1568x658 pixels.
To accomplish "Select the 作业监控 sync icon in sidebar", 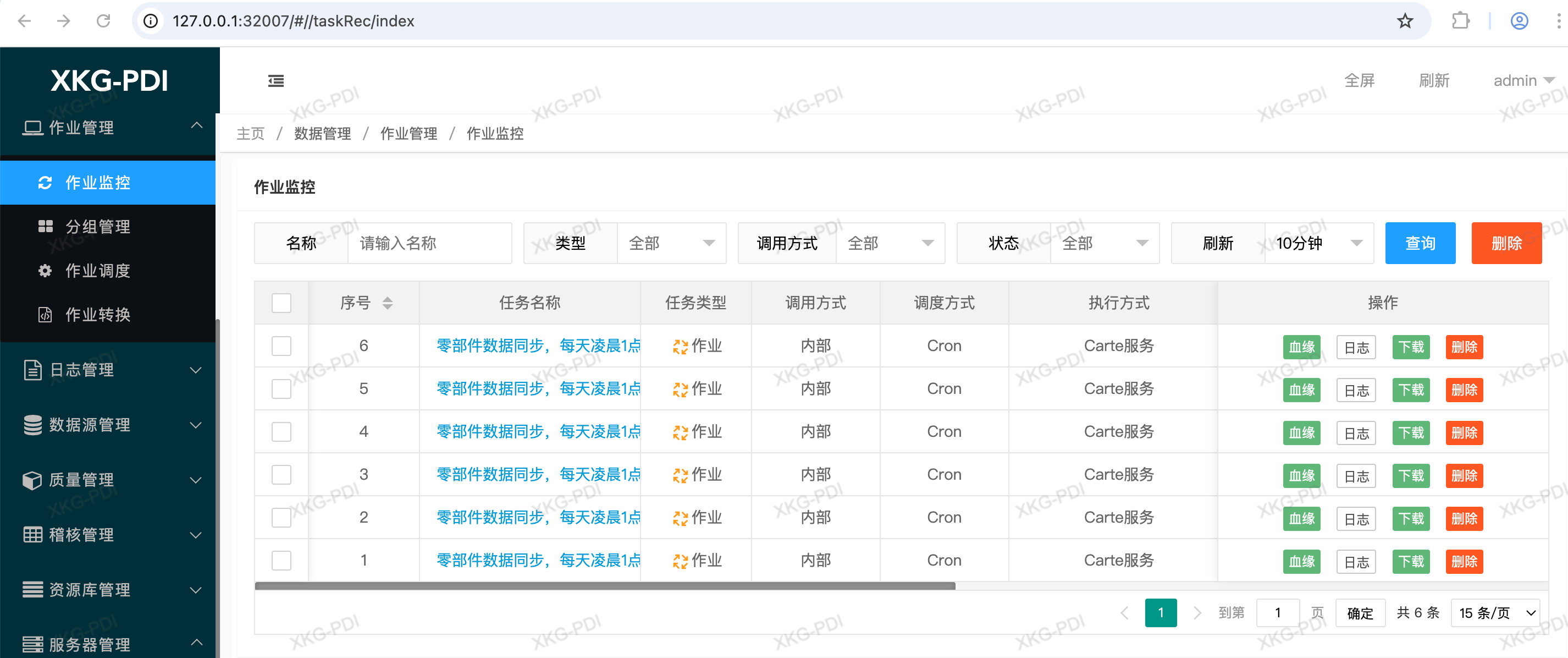I will tap(46, 182).
